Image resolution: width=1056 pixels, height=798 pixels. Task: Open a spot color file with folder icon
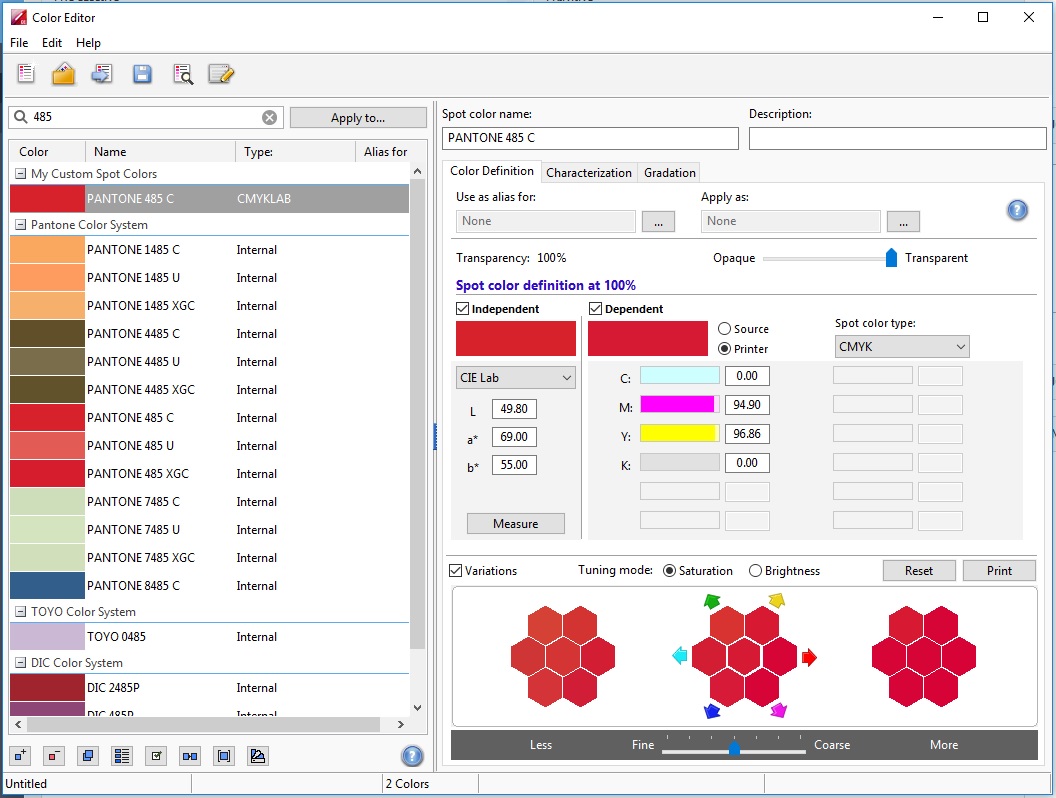[x=63, y=73]
